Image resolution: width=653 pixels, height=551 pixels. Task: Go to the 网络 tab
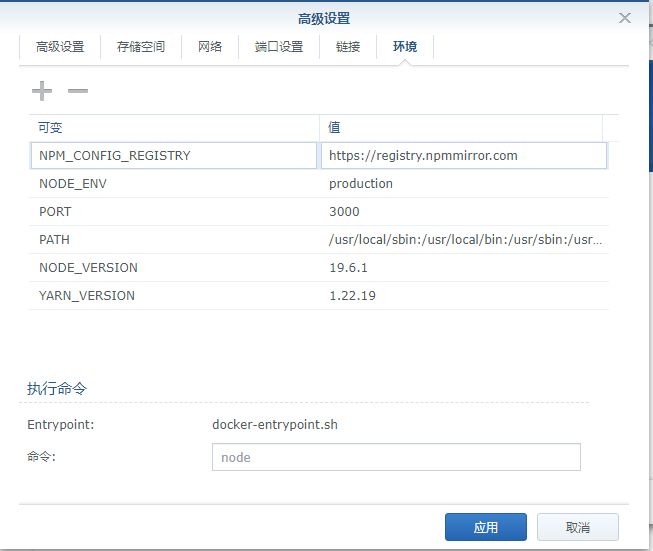[210, 47]
